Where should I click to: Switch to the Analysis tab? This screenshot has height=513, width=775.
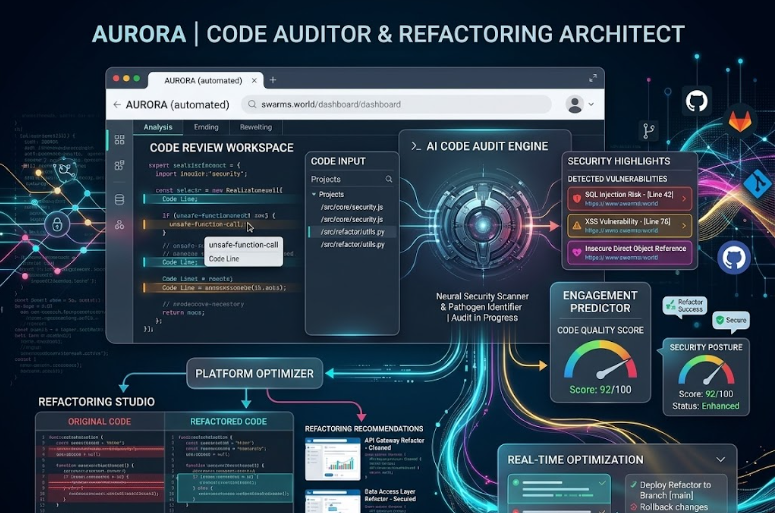158,127
